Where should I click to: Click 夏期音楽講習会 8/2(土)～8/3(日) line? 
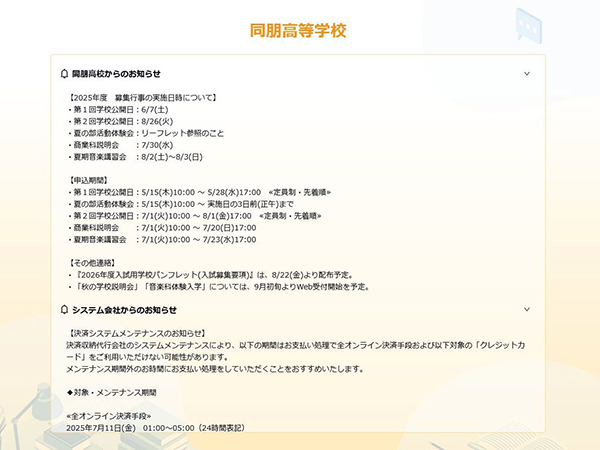coord(135,157)
